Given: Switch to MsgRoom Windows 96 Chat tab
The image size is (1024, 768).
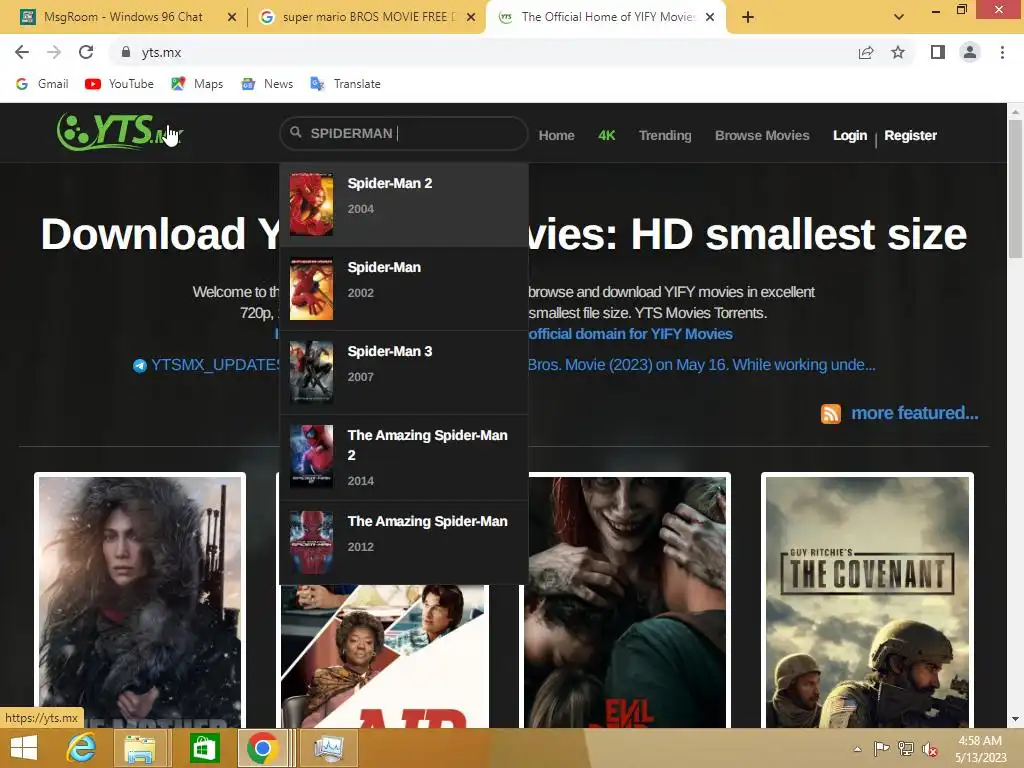Looking at the screenshot, I should pyautogui.click(x=123, y=17).
